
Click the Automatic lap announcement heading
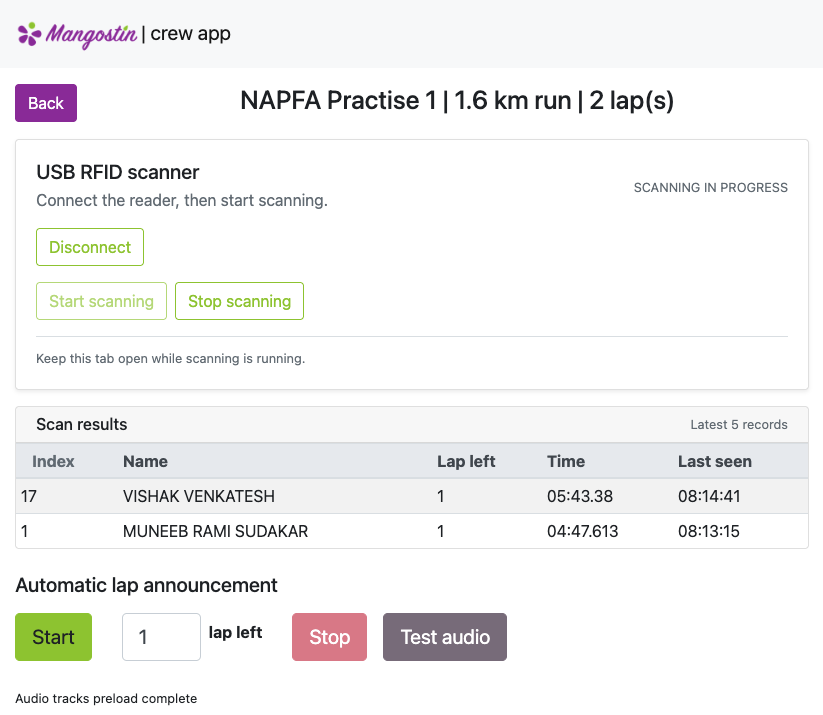pyautogui.click(x=146, y=585)
